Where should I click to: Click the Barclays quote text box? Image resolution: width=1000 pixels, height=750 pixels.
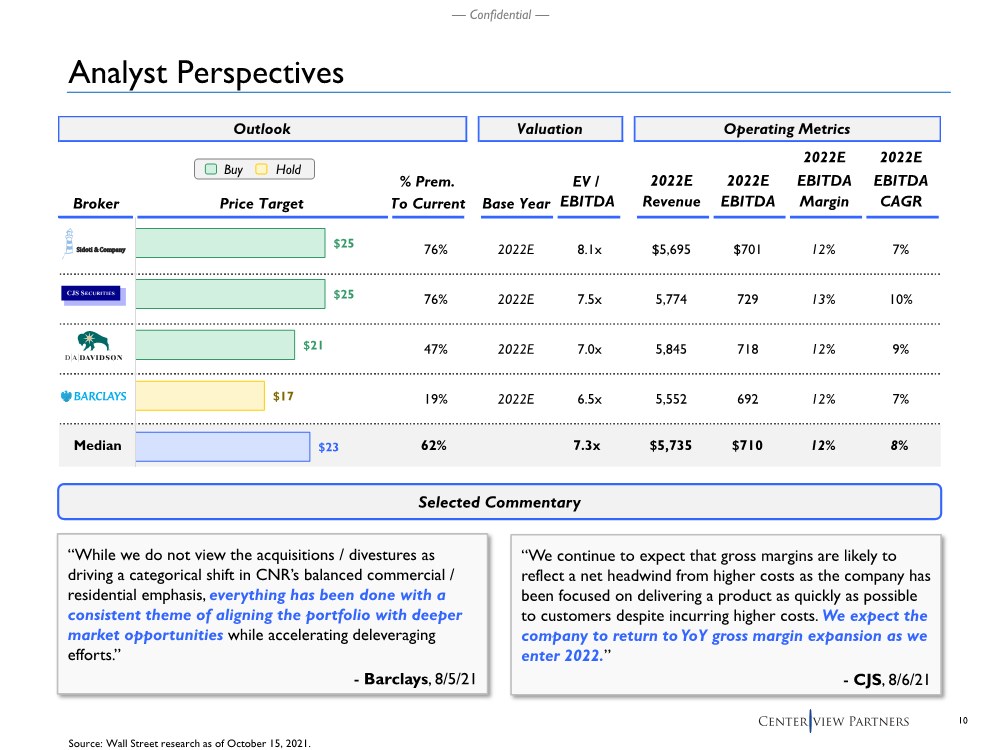point(272,613)
